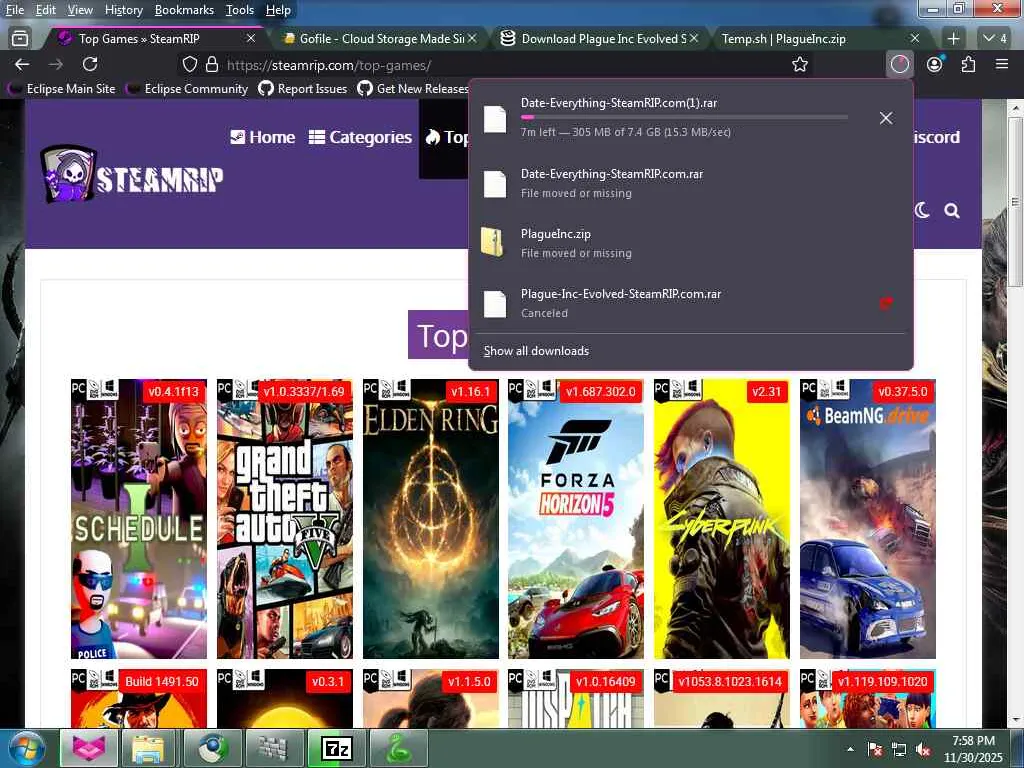Screen dimensions: 1024x768
Task: Show hidden system tray icons arrow
Action: coord(850,749)
